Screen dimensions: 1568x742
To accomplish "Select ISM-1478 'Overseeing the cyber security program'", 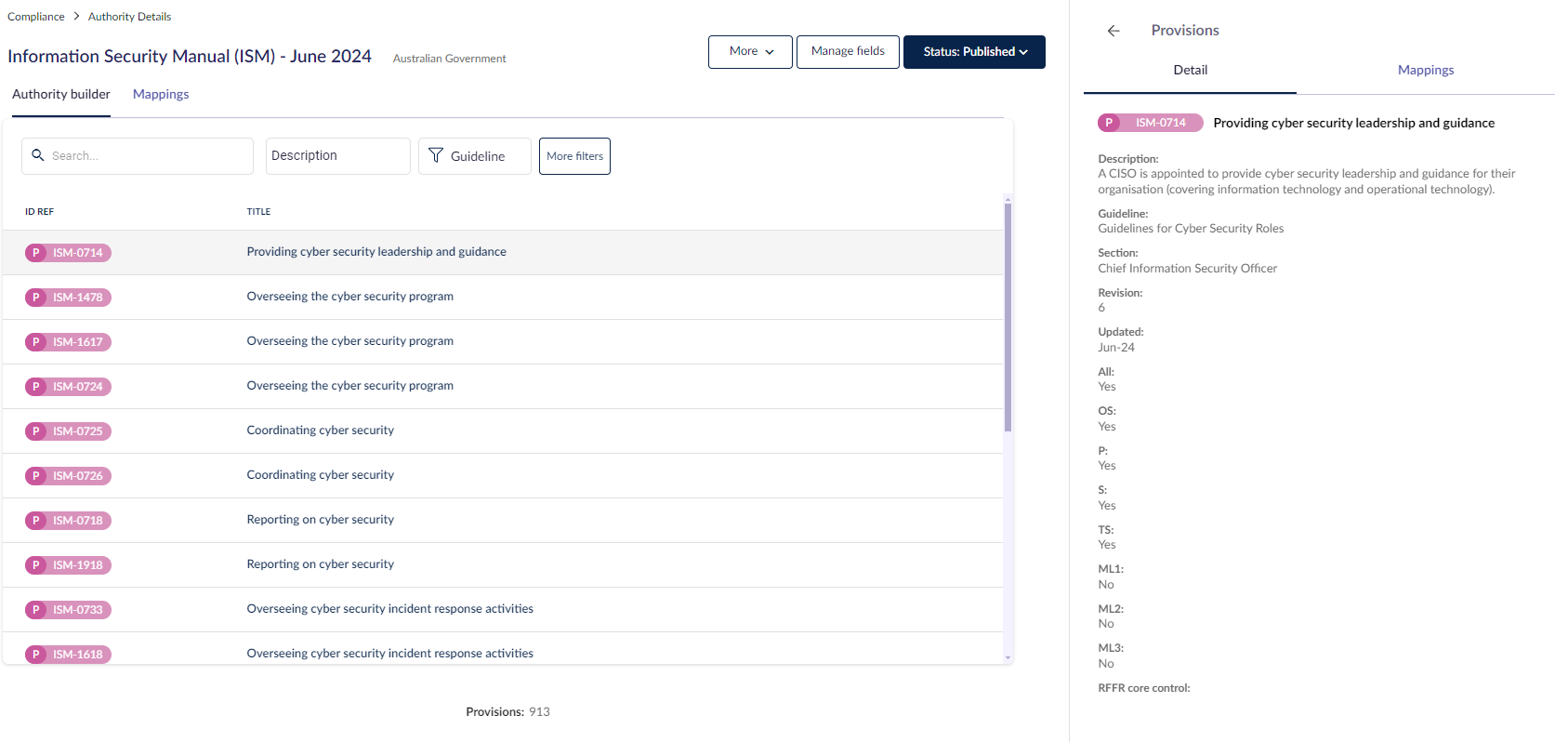I will pos(503,298).
